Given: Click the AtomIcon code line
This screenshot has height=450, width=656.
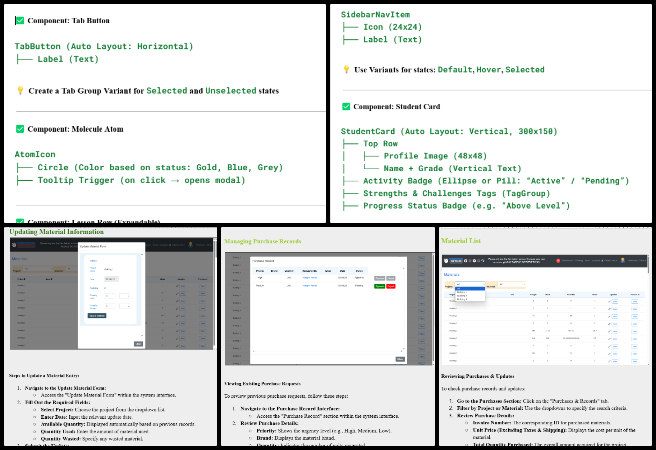Looking at the screenshot, I should [x=35, y=154].
